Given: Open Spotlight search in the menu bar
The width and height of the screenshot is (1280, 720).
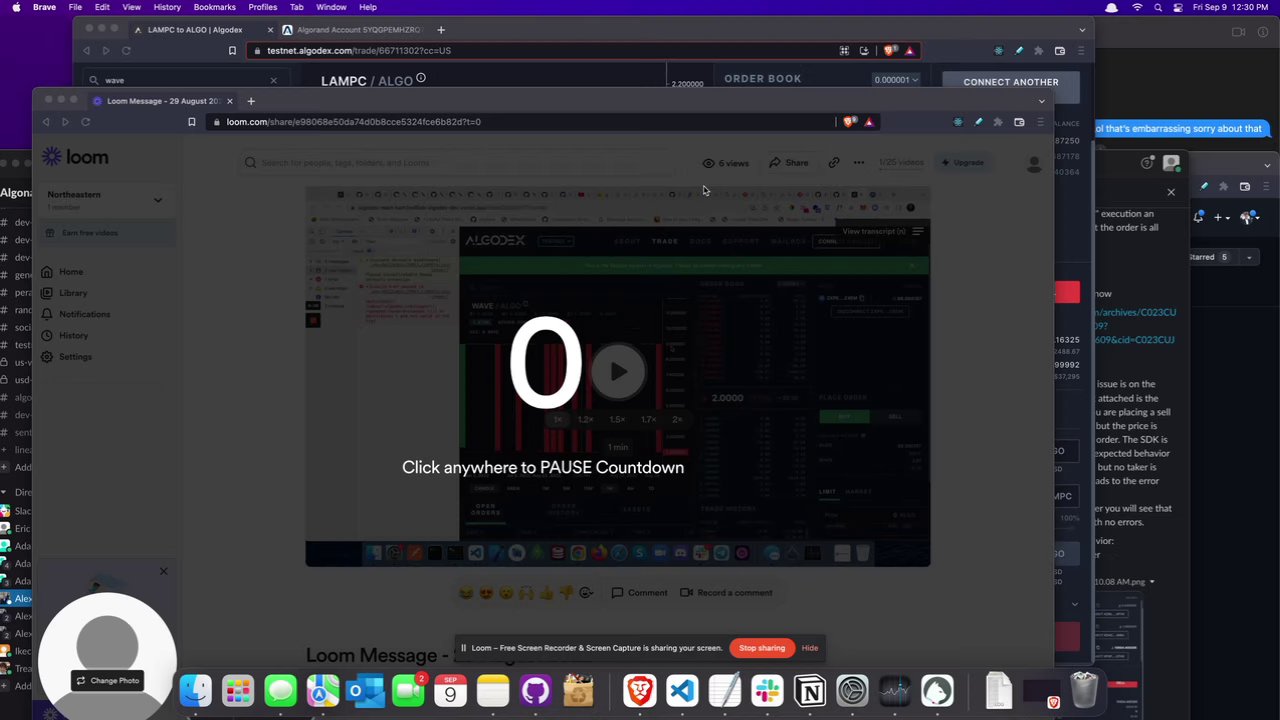Looking at the screenshot, I should point(1158,7).
